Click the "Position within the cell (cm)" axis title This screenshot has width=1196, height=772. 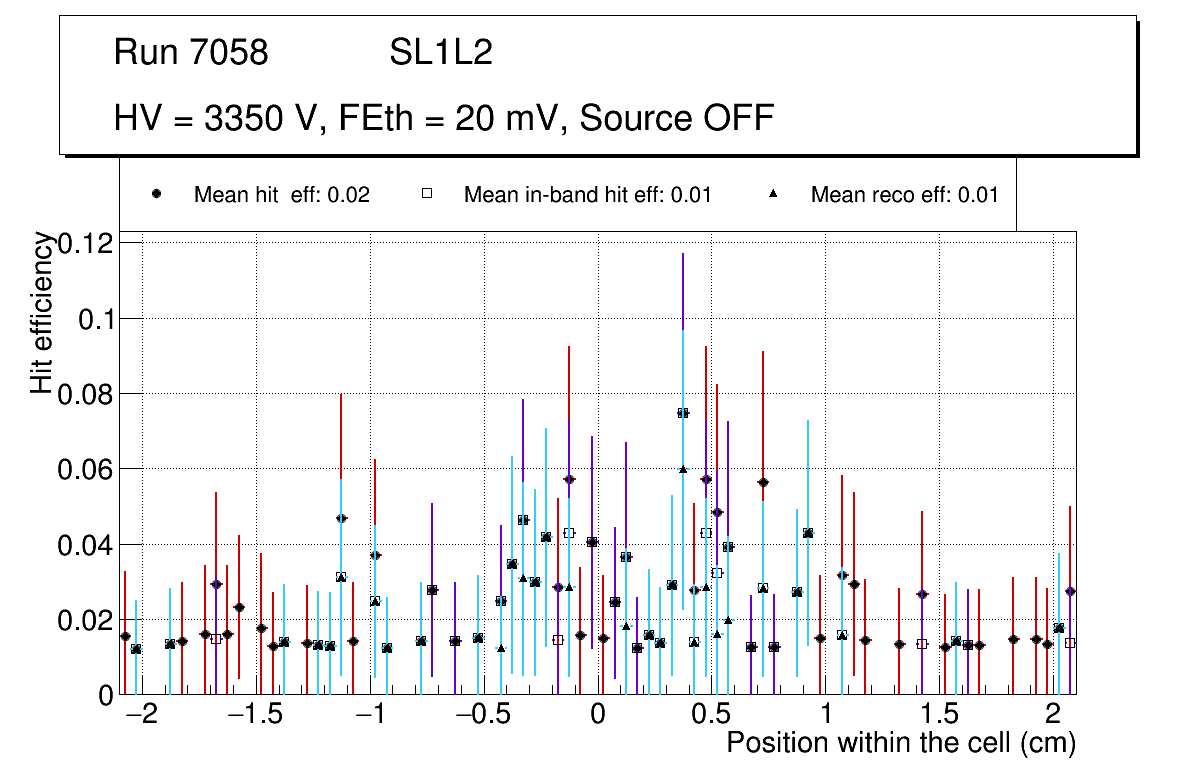(x=900, y=743)
